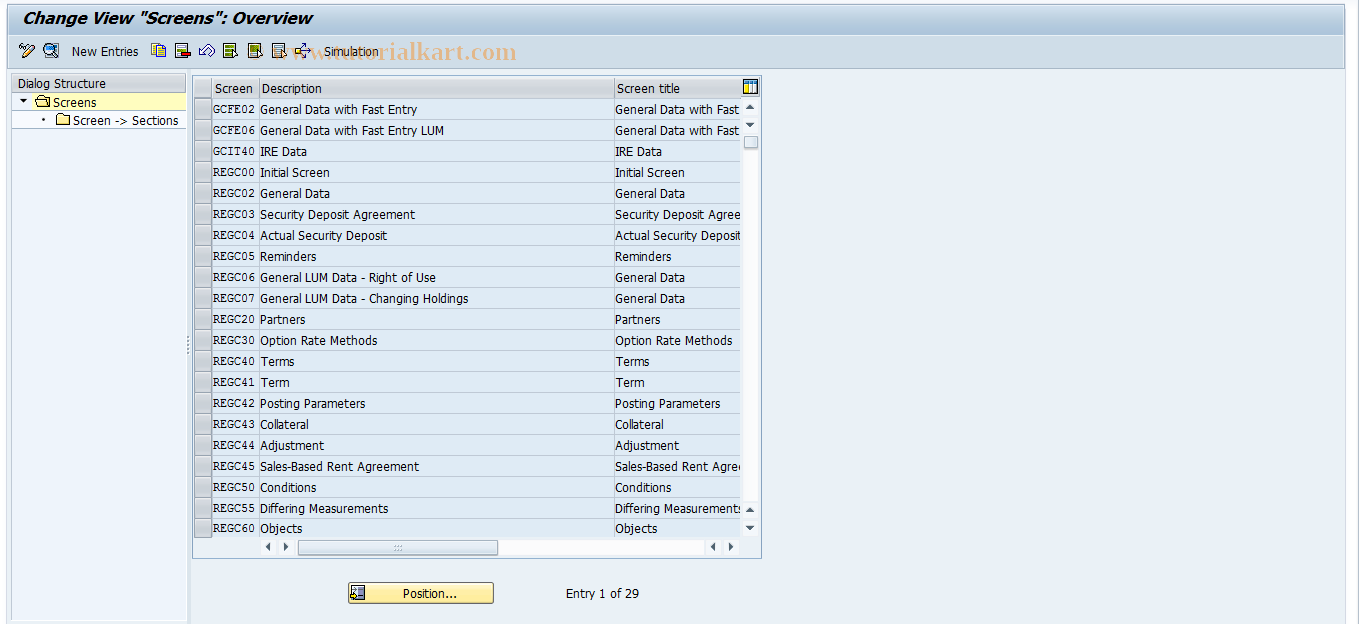Select row marker for GCIT40
Viewport: 1359px width, 624px height.
point(203,152)
